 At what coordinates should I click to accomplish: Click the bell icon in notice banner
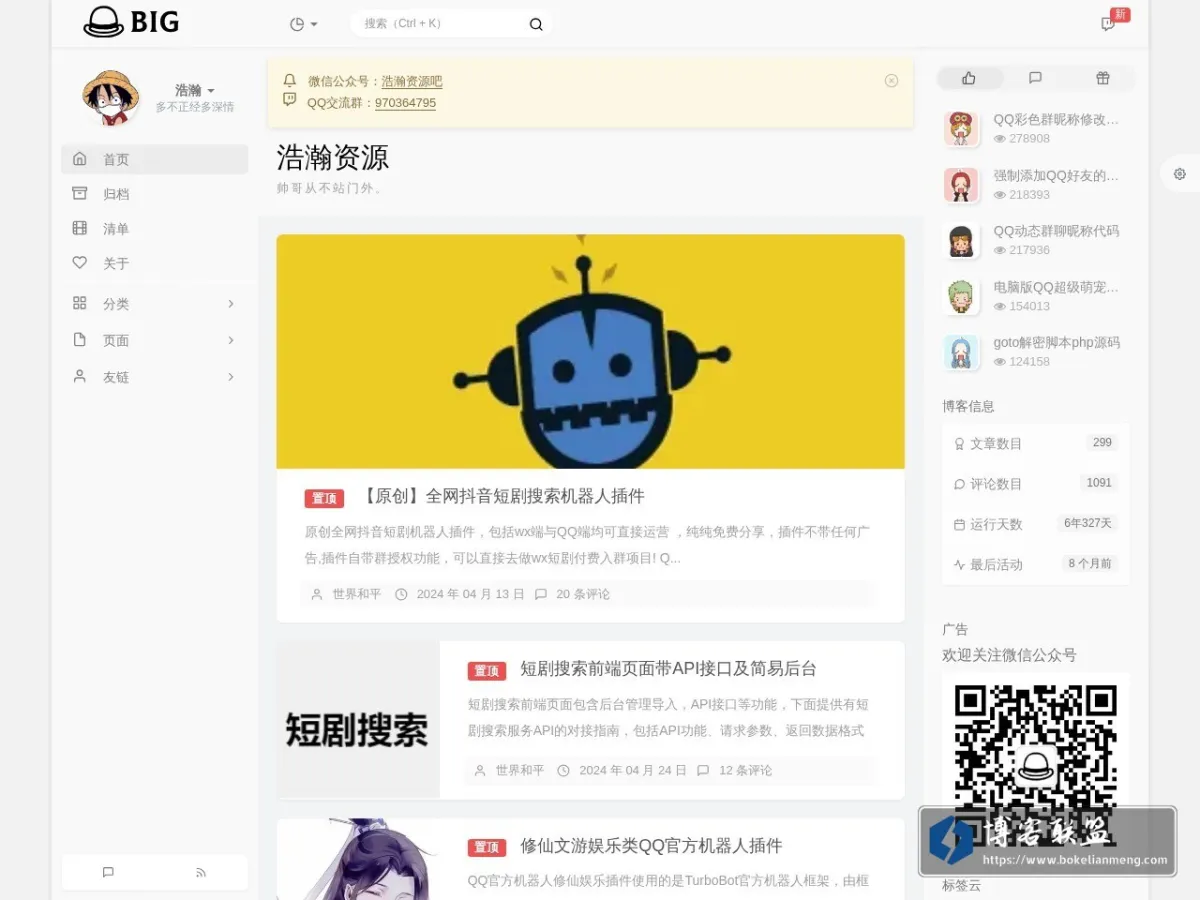[290, 80]
